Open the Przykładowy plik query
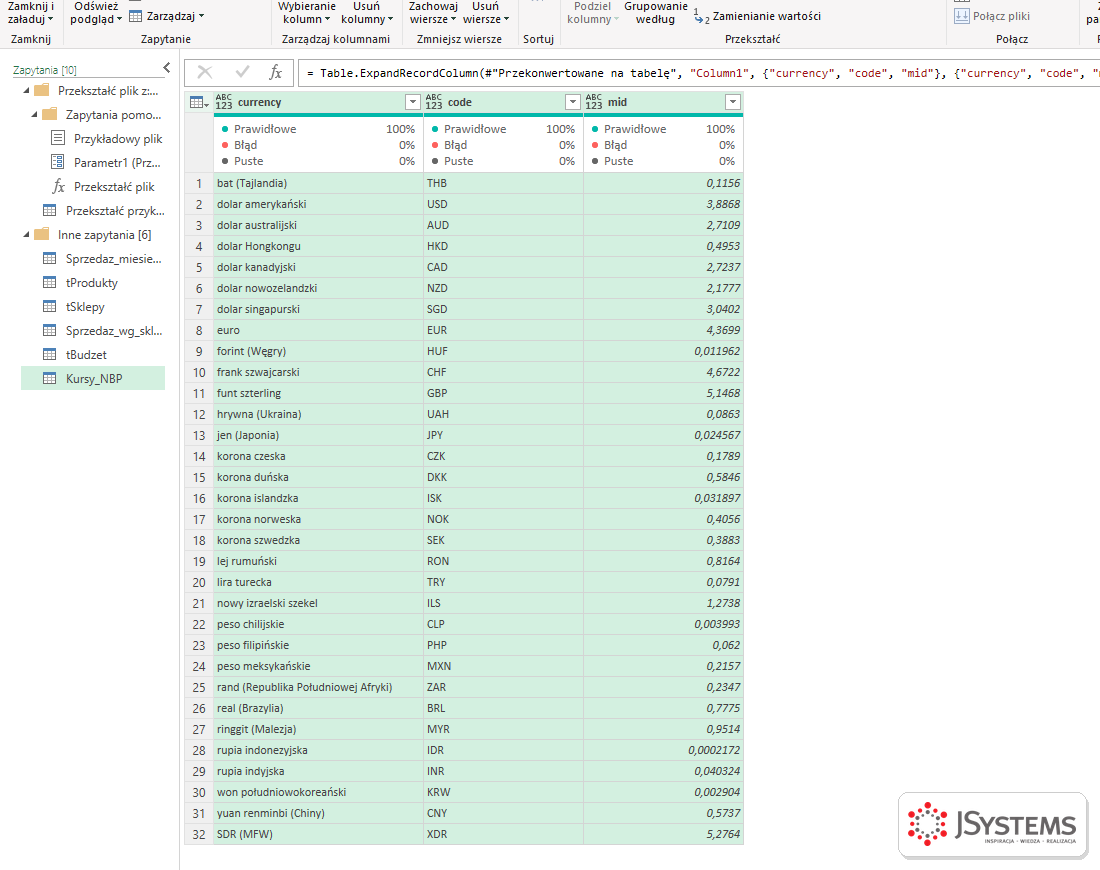Screen dimensions: 1100x870 tap(107, 139)
